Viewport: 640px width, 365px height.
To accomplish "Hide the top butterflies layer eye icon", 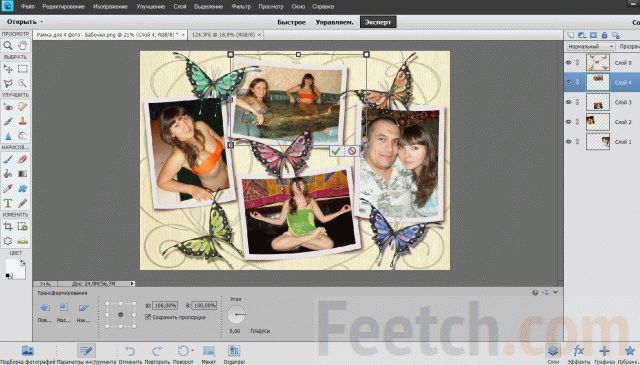I will pos(569,63).
